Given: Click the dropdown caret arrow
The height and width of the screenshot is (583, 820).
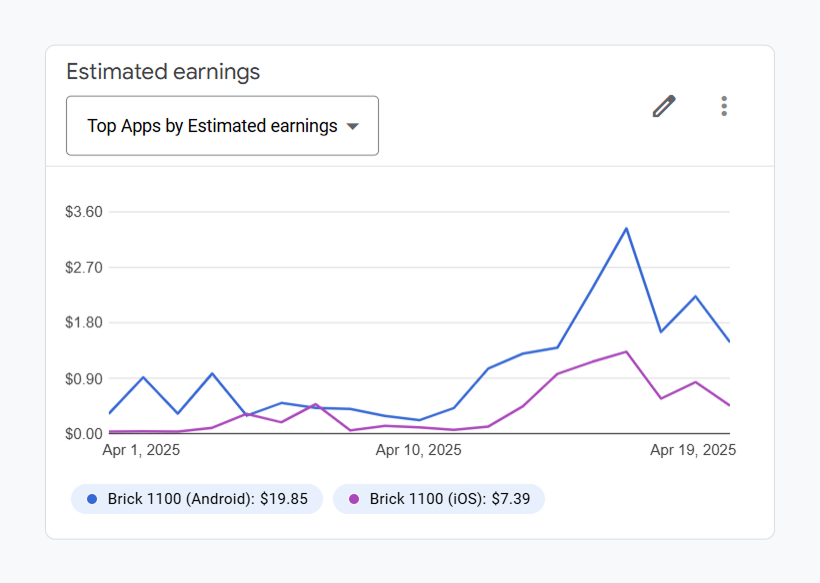Looking at the screenshot, I should tap(352, 128).
